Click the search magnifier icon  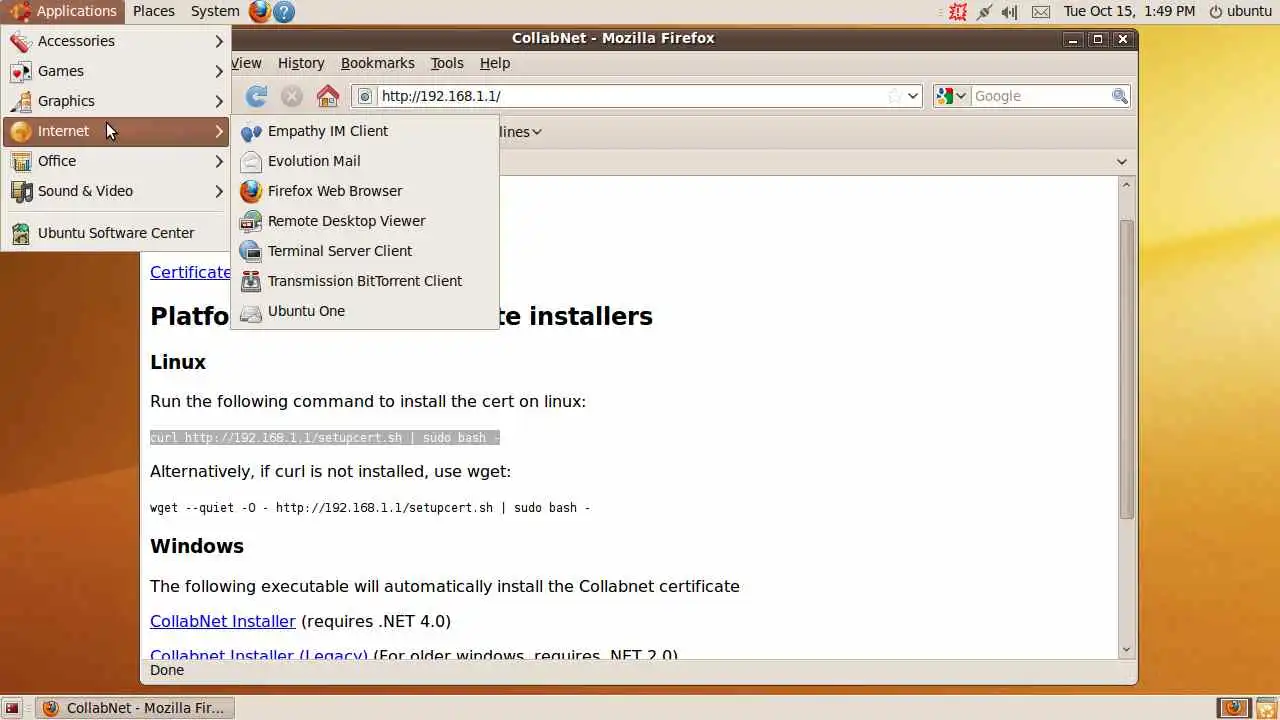coord(1120,96)
